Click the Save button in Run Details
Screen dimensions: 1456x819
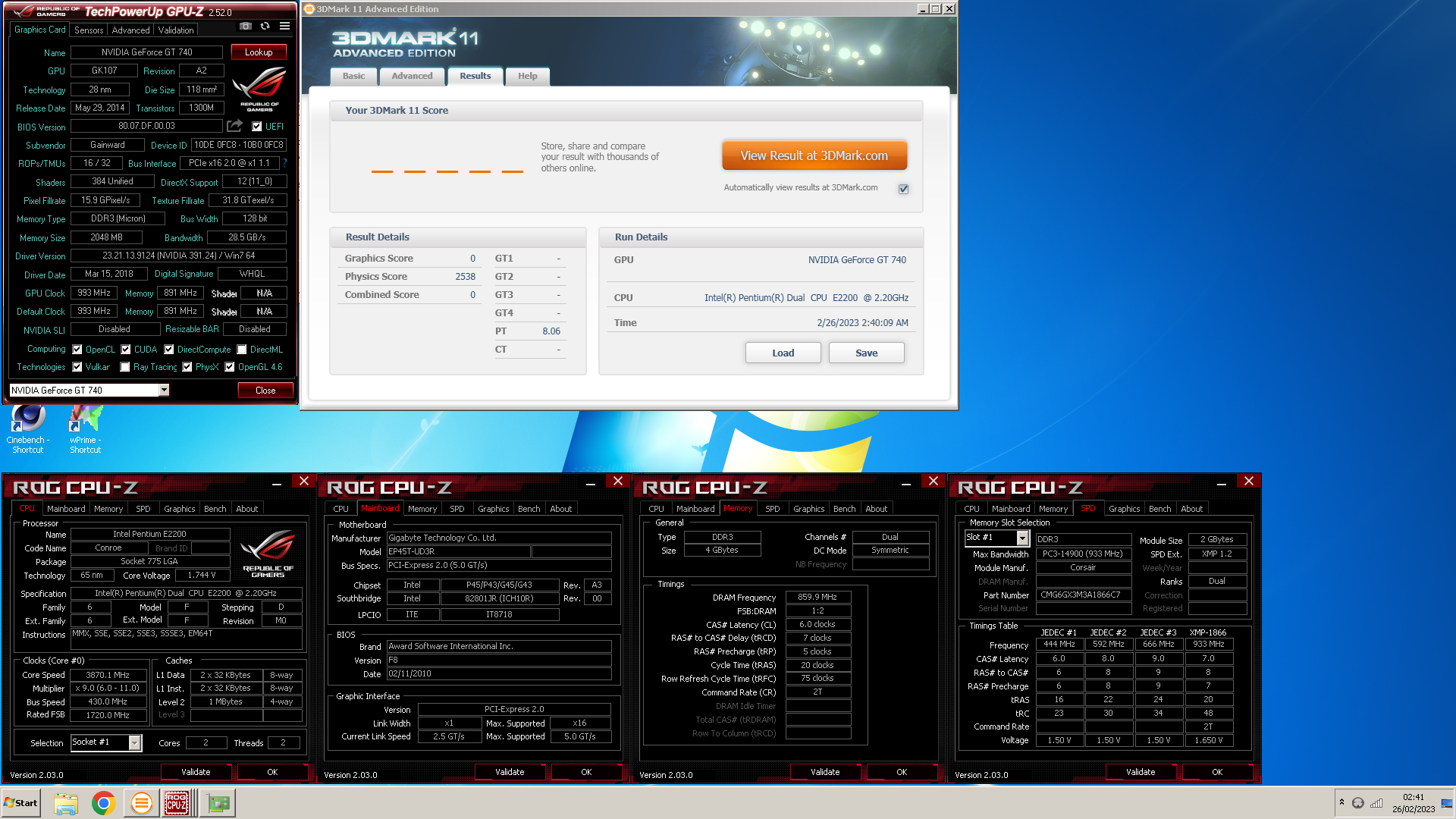867,353
